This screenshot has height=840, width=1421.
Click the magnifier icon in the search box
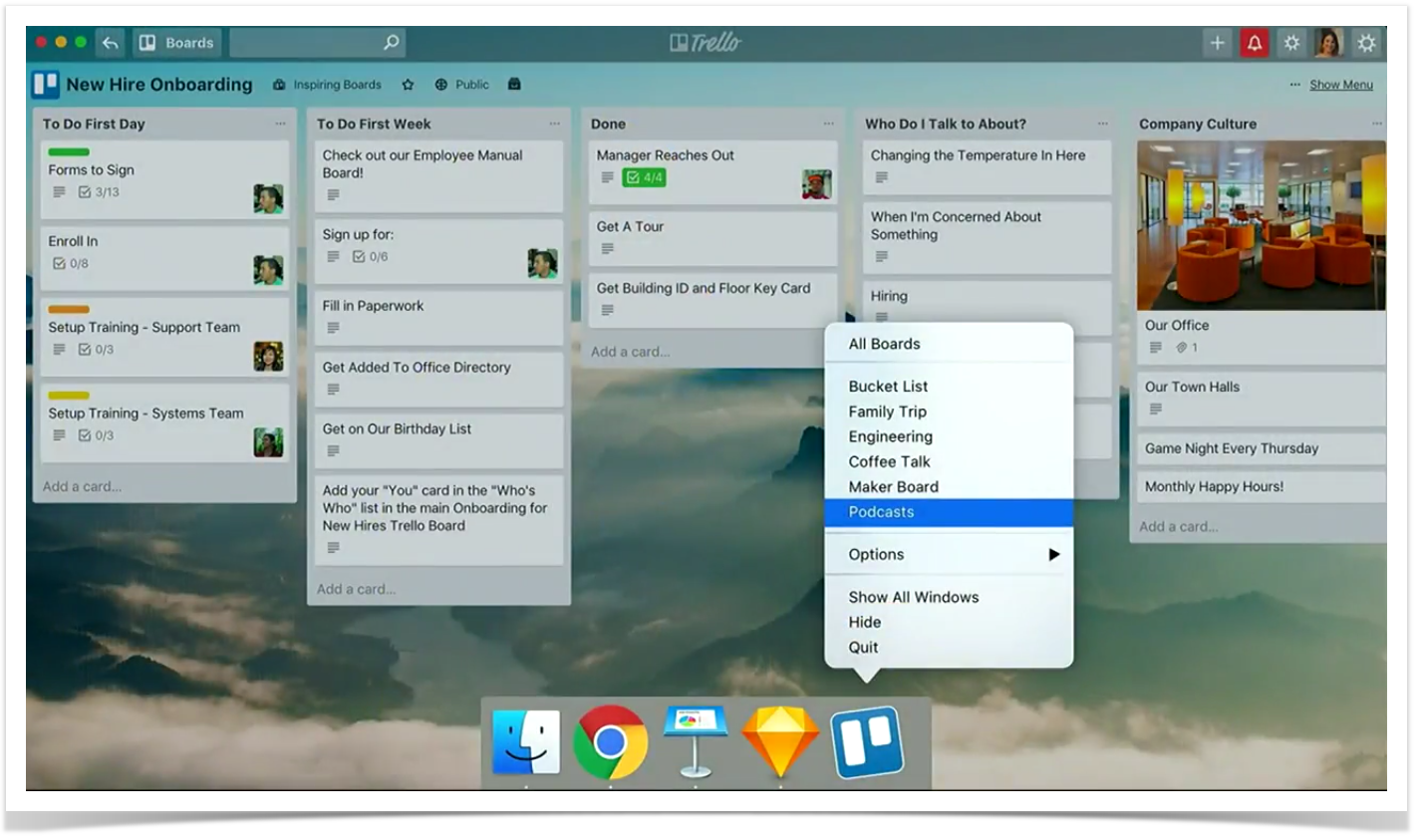pyautogui.click(x=392, y=42)
